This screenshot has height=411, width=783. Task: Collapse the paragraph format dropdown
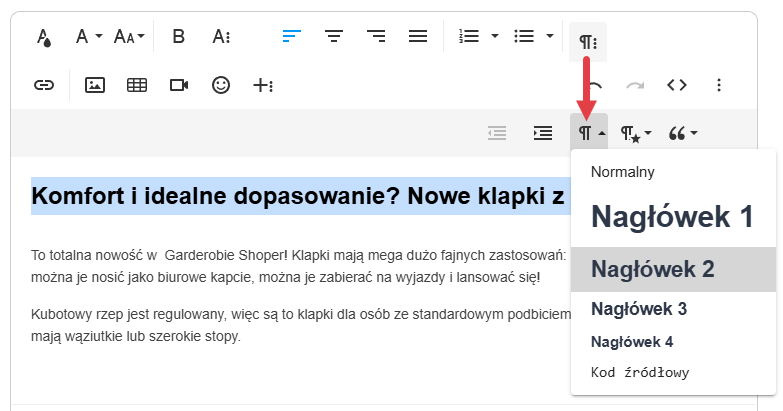pyautogui.click(x=589, y=133)
